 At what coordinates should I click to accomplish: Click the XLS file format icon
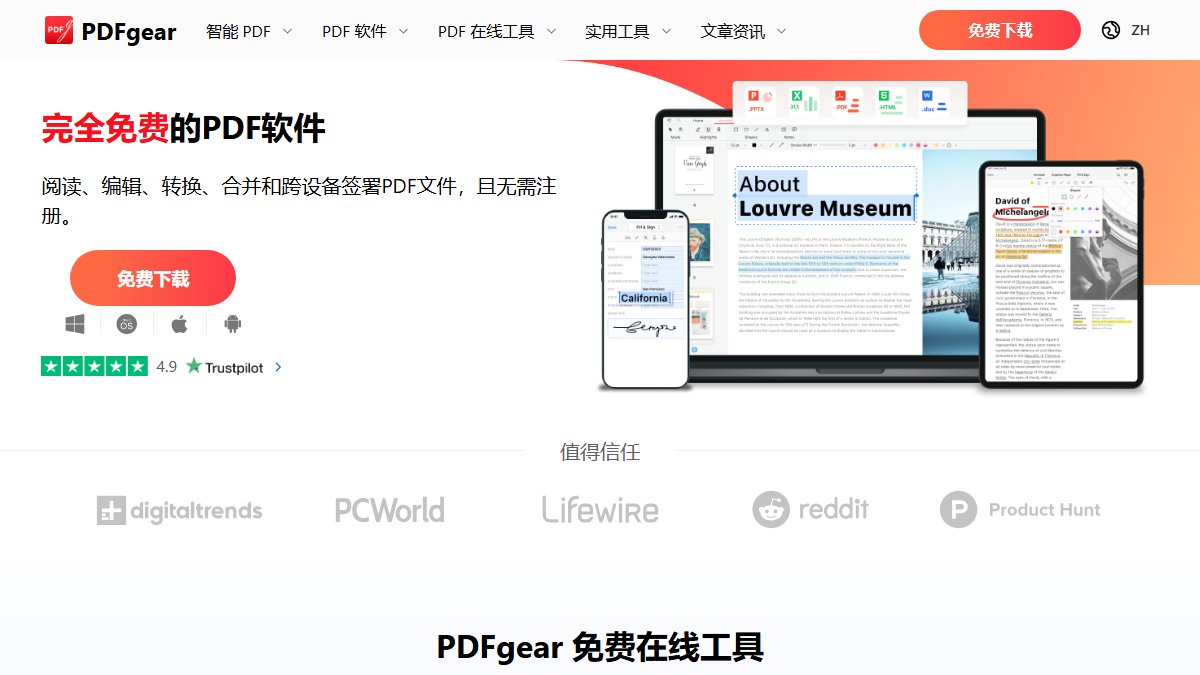[x=803, y=101]
